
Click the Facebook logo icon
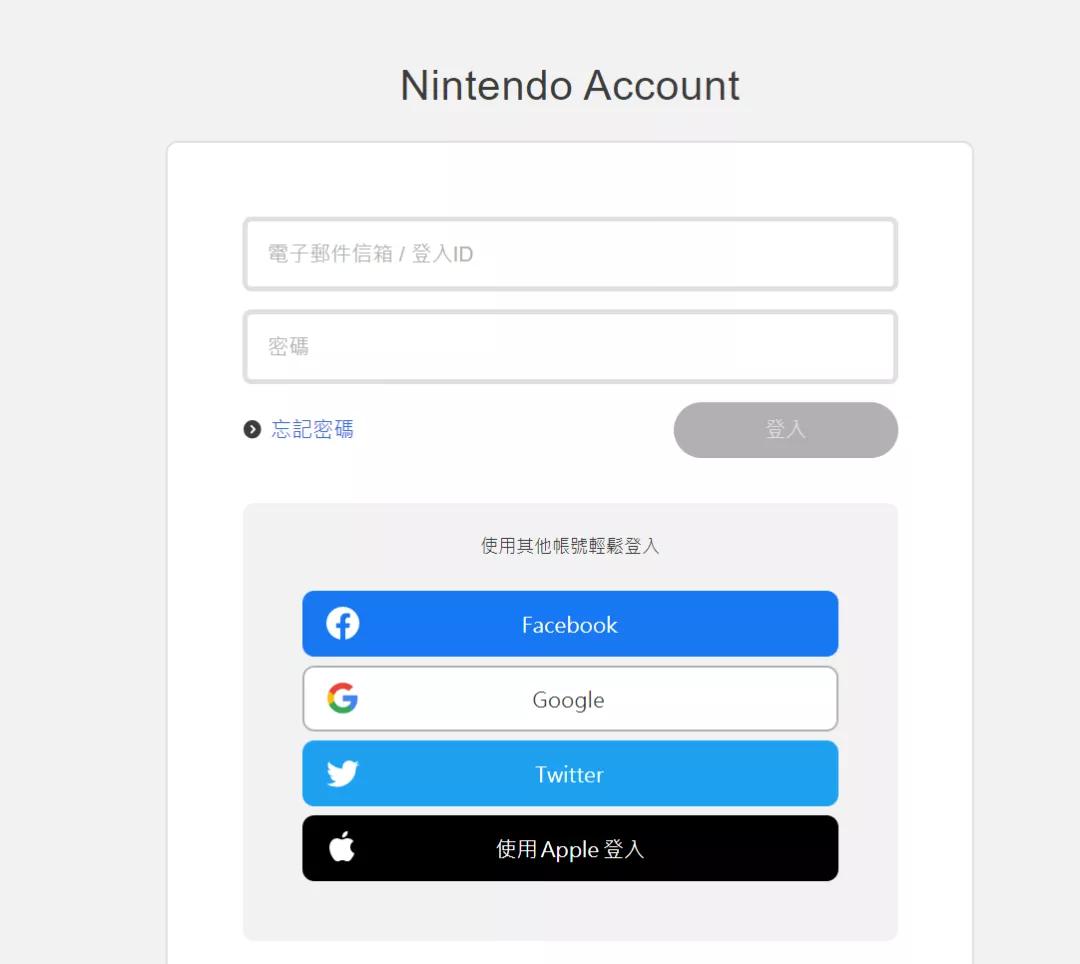pos(342,623)
